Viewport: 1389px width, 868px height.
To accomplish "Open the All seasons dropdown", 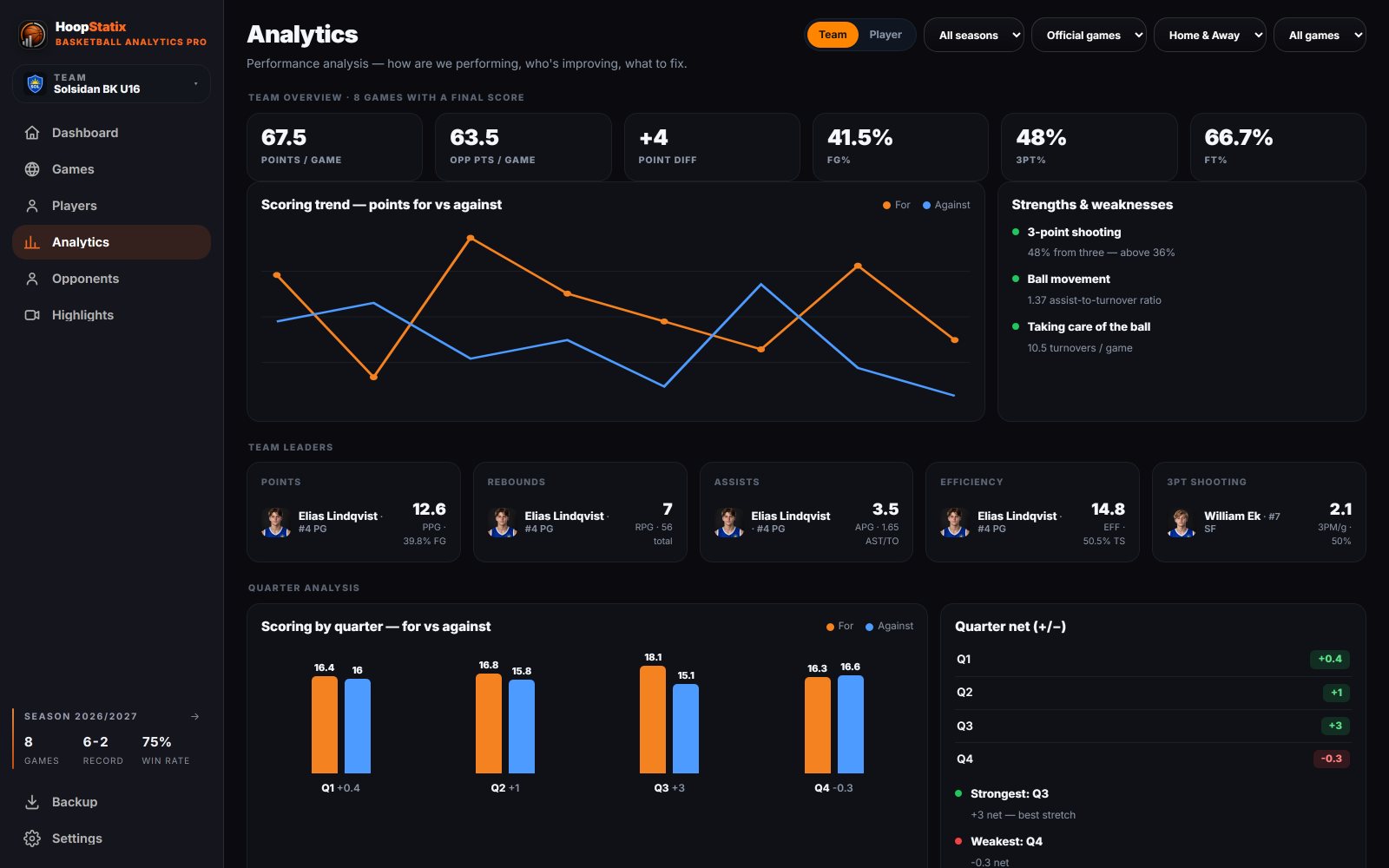I will (x=974, y=35).
